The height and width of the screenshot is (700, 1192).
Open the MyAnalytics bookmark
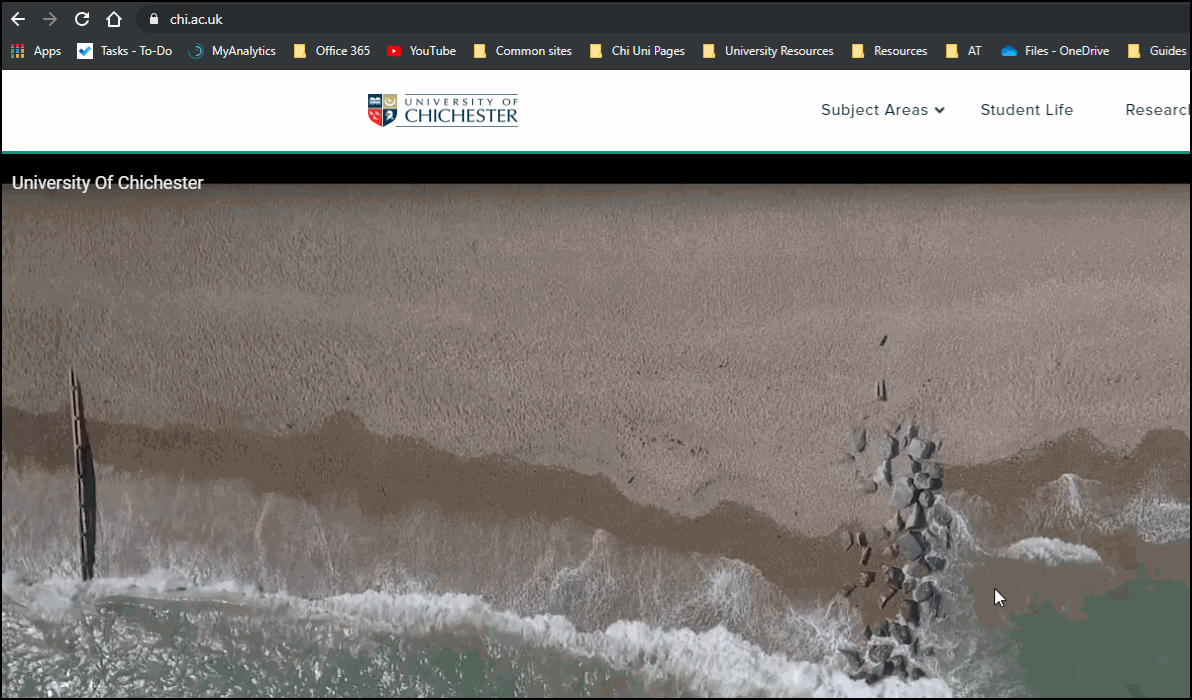click(232, 51)
